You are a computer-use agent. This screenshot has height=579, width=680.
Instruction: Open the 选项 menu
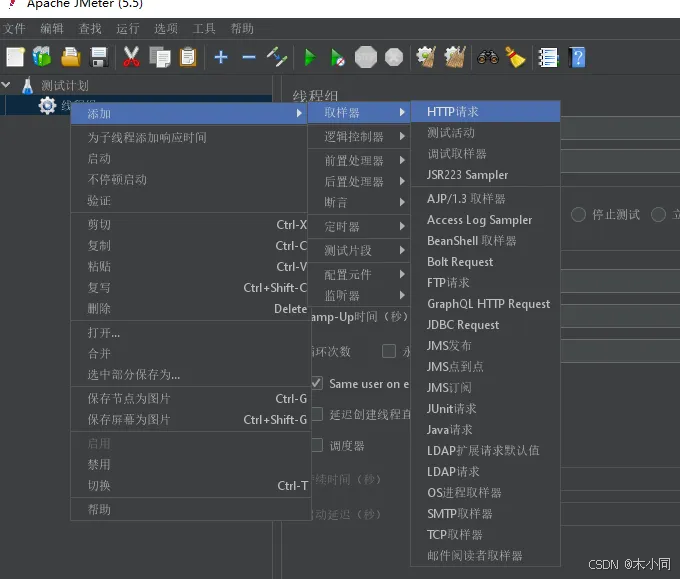[x=166, y=29]
